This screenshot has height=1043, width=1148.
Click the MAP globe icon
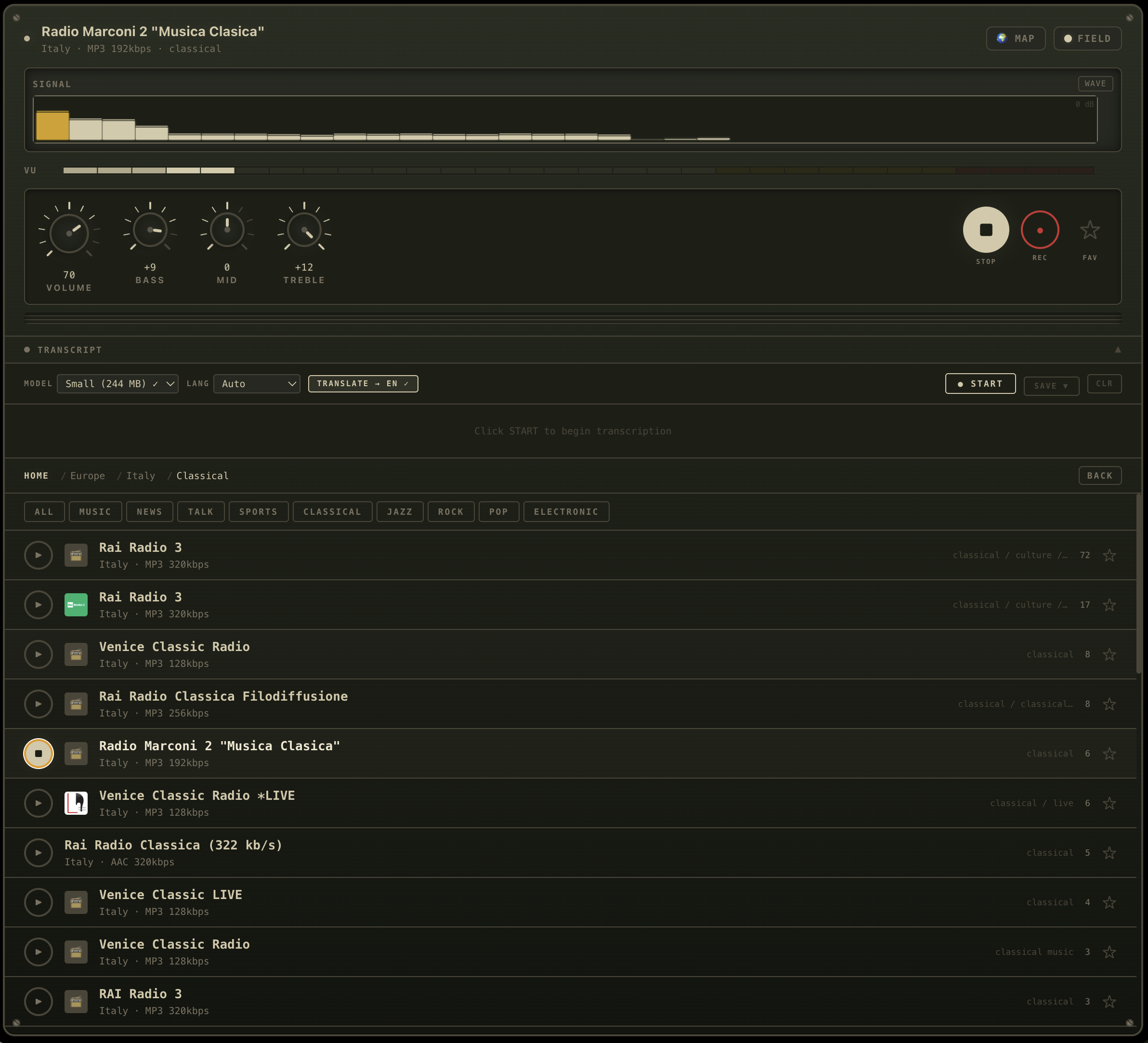(x=1002, y=38)
